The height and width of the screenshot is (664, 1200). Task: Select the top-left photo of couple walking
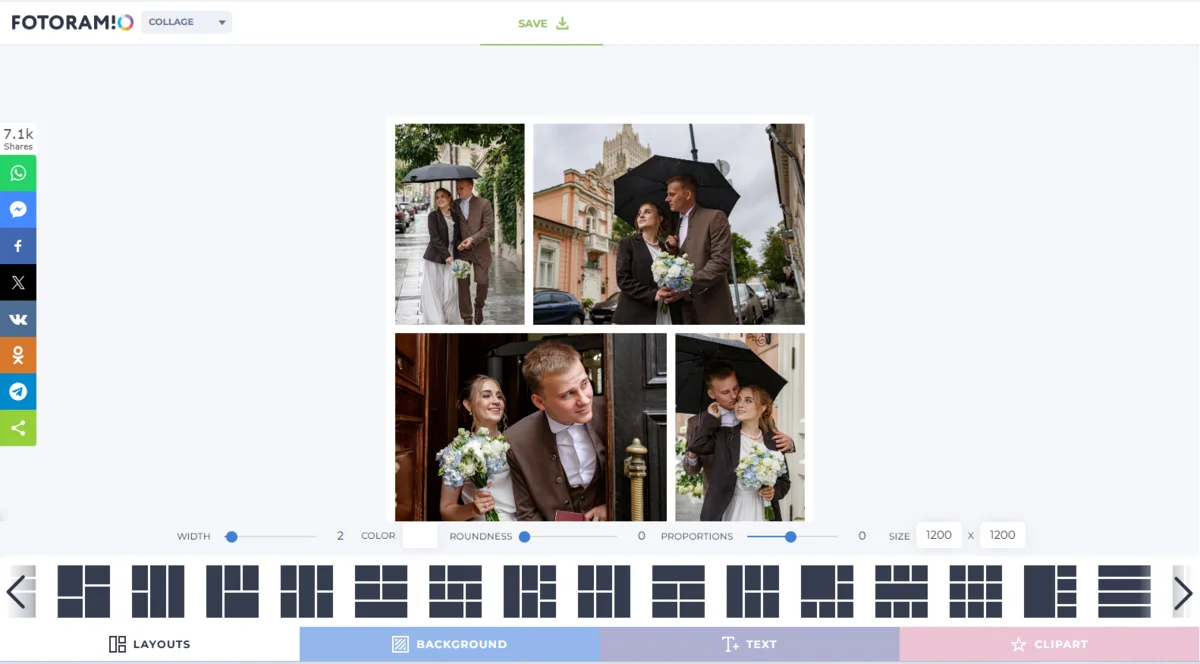pyautogui.click(x=460, y=224)
